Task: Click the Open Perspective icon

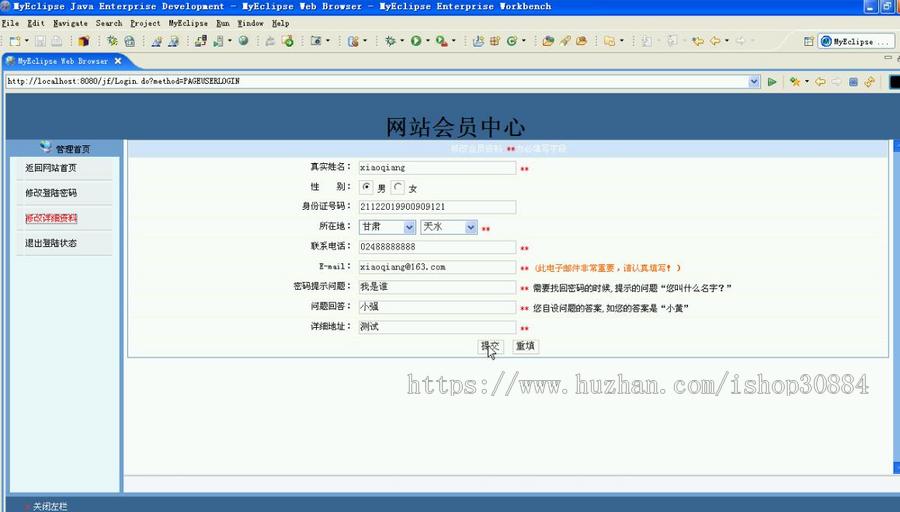Action: 808,41
